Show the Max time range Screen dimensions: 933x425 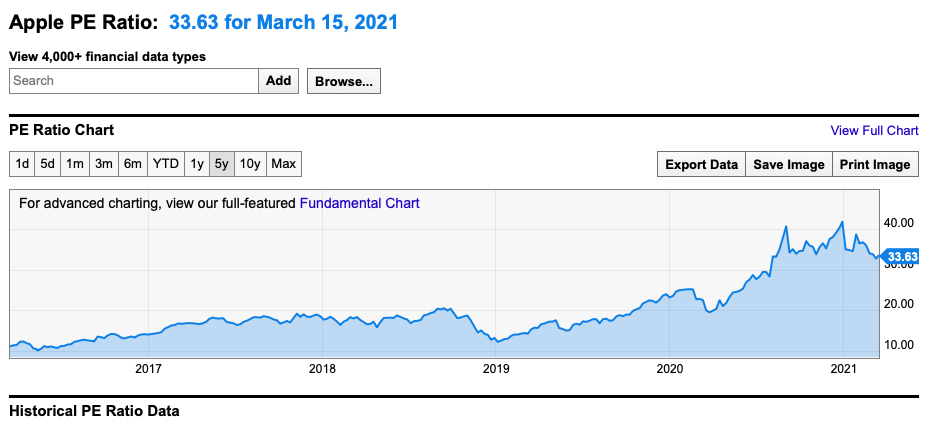pos(284,164)
